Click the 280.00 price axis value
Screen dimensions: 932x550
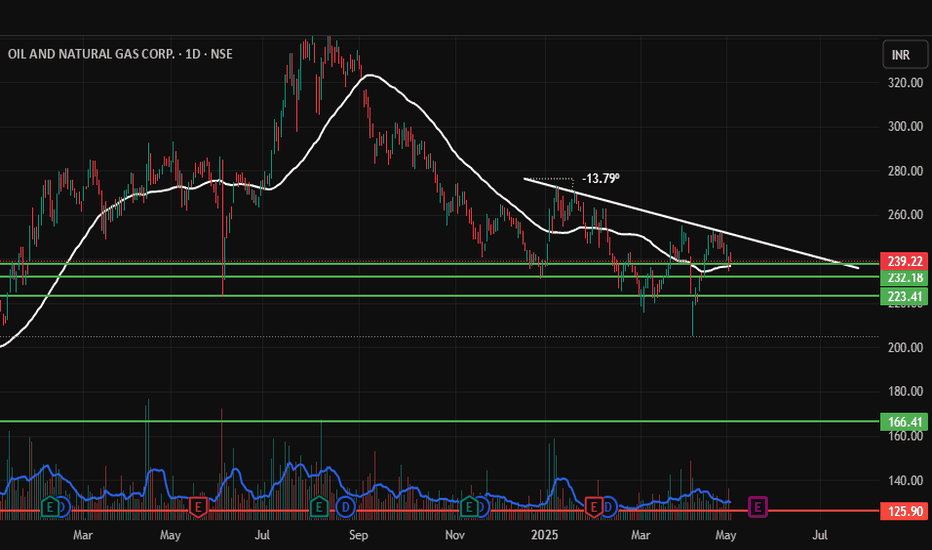(x=905, y=171)
